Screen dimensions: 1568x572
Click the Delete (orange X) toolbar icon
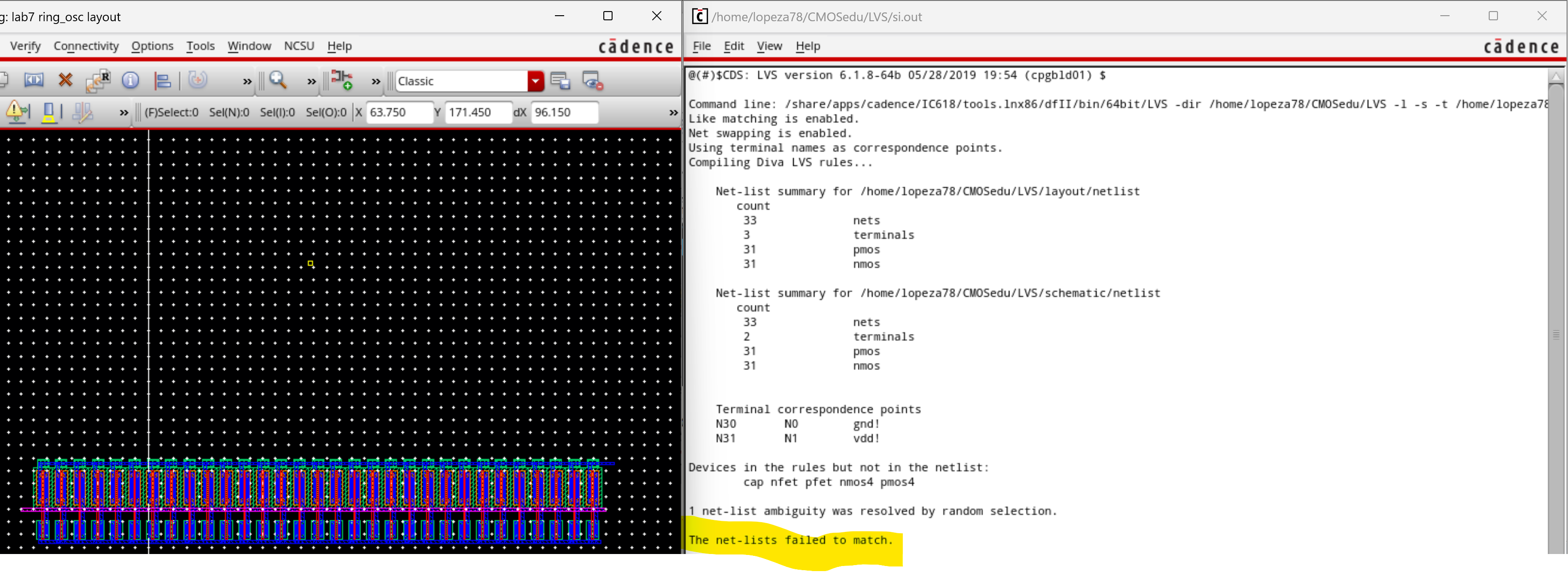point(65,80)
